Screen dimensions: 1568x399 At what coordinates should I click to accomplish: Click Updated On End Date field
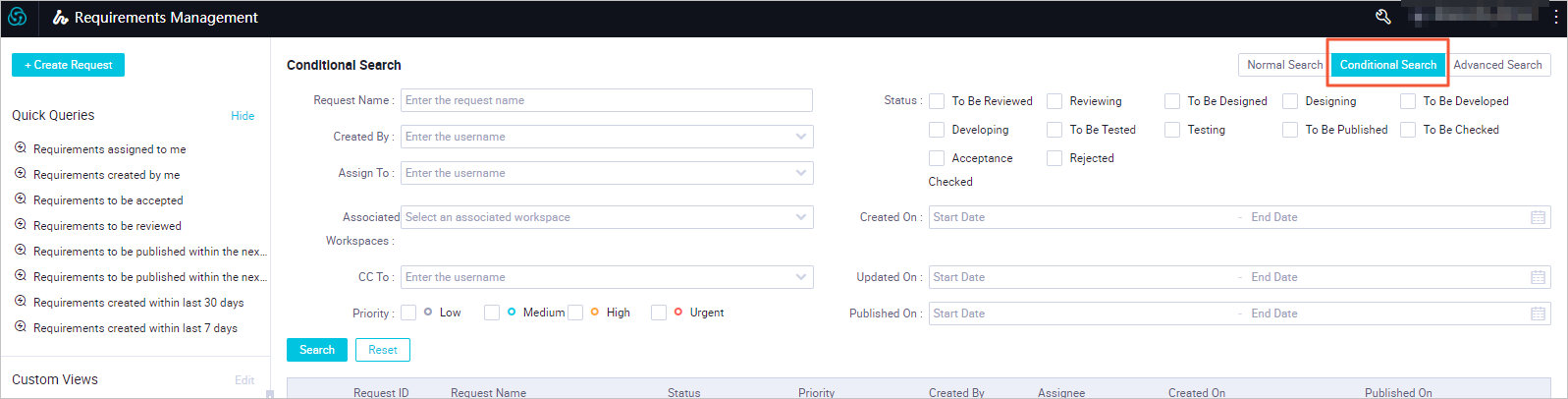point(1384,277)
